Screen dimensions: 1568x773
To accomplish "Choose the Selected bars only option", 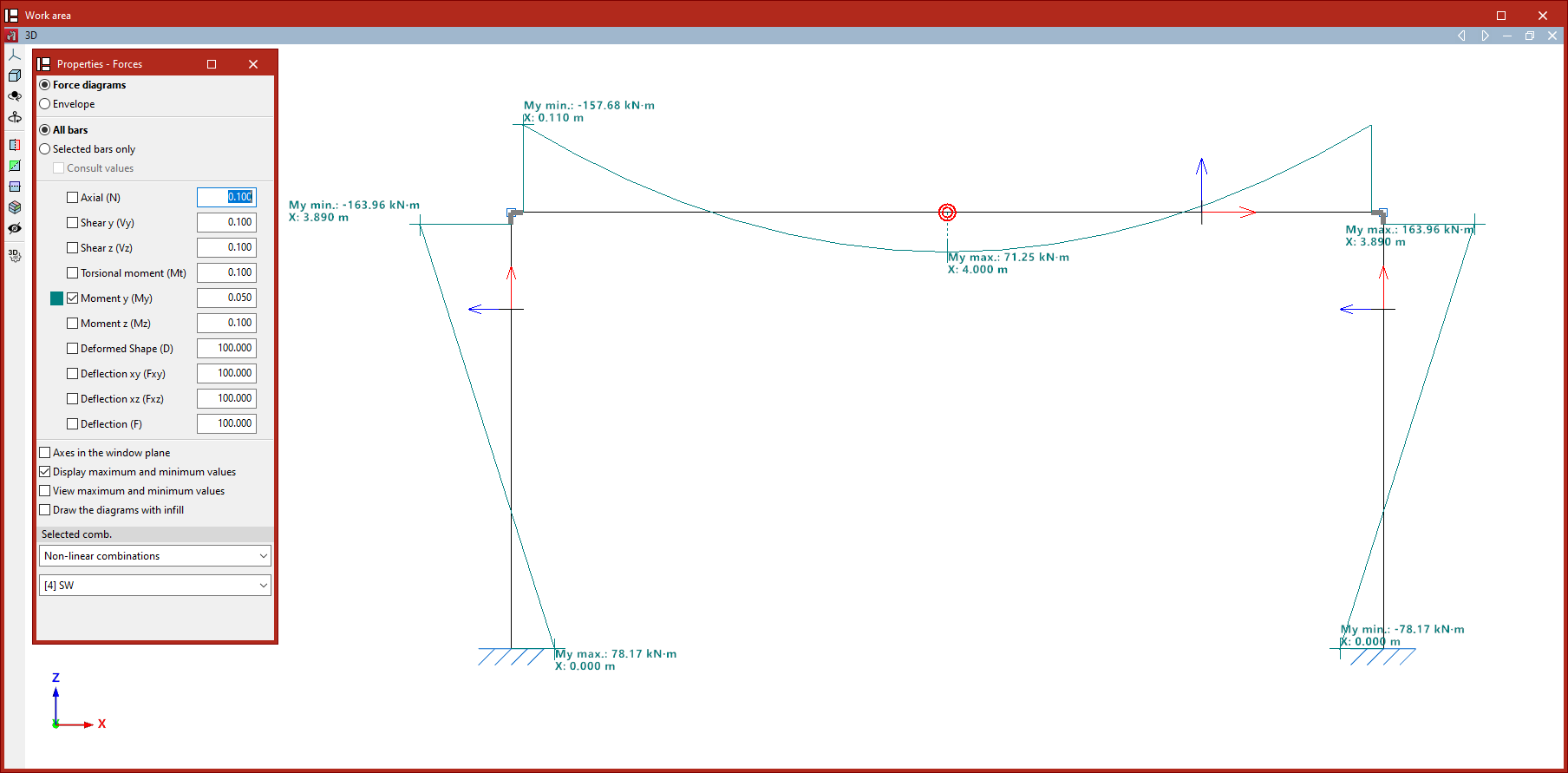I will tap(45, 149).
